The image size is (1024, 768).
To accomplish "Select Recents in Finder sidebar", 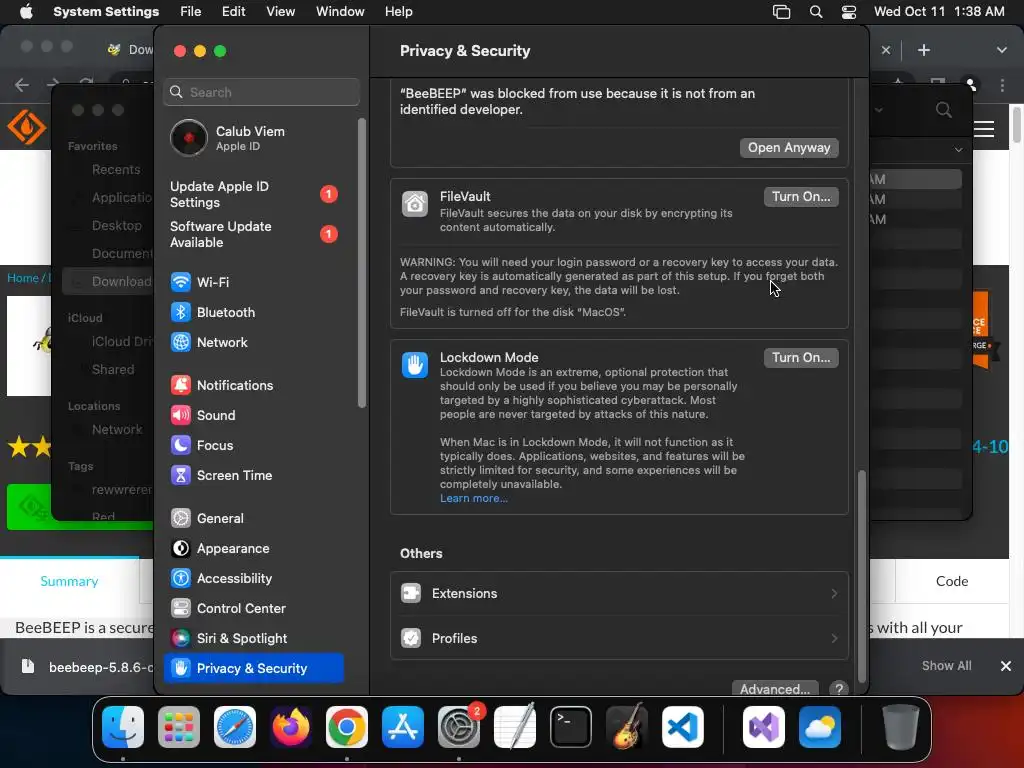I will tap(115, 170).
